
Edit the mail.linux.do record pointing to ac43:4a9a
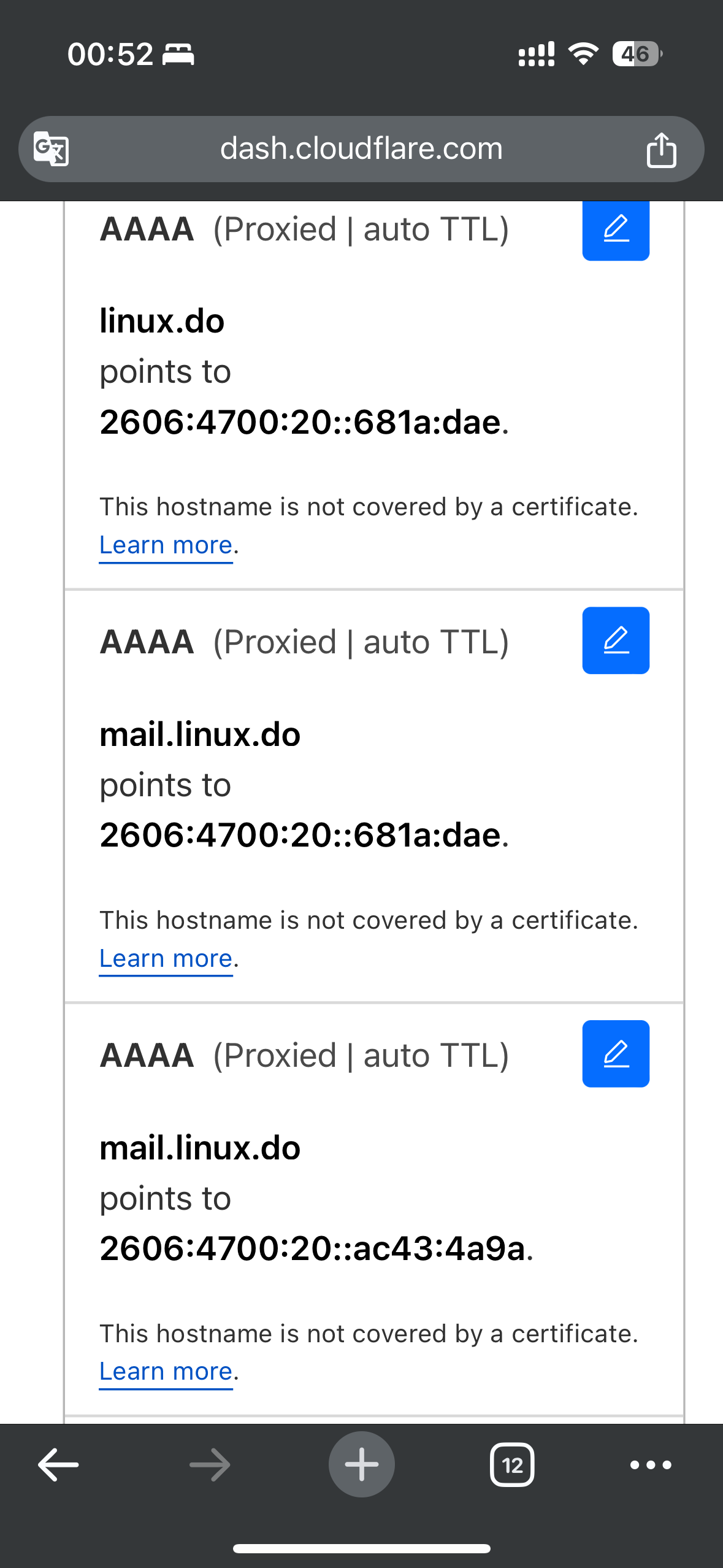(x=616, y=1054)
